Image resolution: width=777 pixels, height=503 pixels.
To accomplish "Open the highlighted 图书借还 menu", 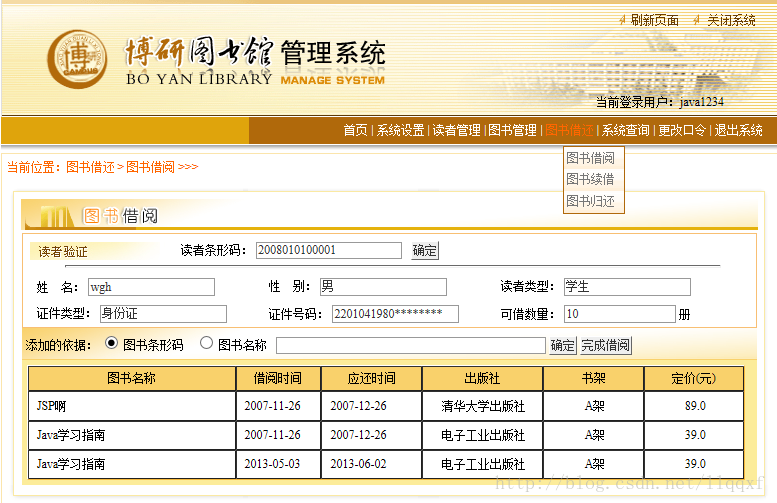I will click(569, 130).
